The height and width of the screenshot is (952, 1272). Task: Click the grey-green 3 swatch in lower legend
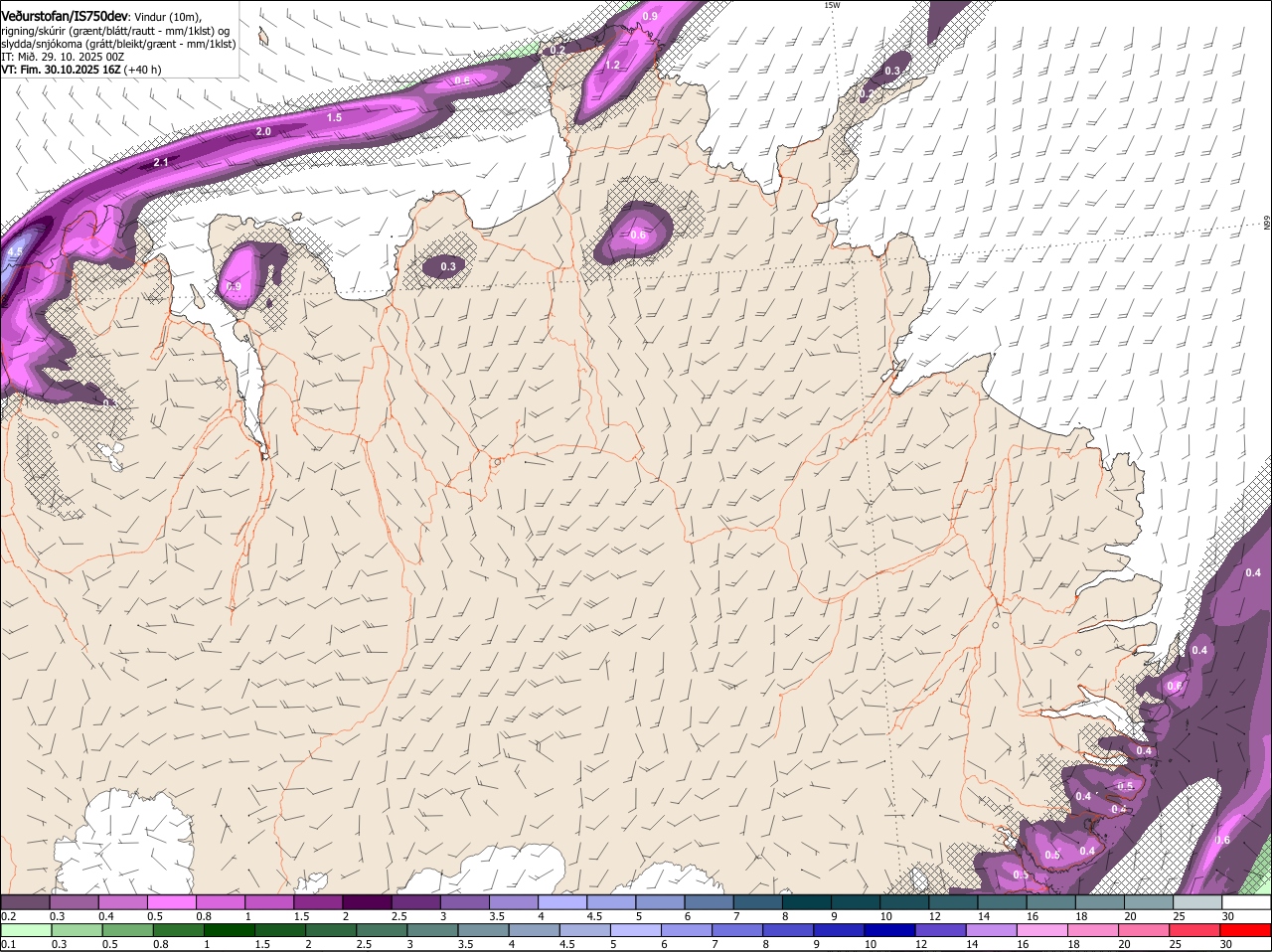[x=433, y=930]
